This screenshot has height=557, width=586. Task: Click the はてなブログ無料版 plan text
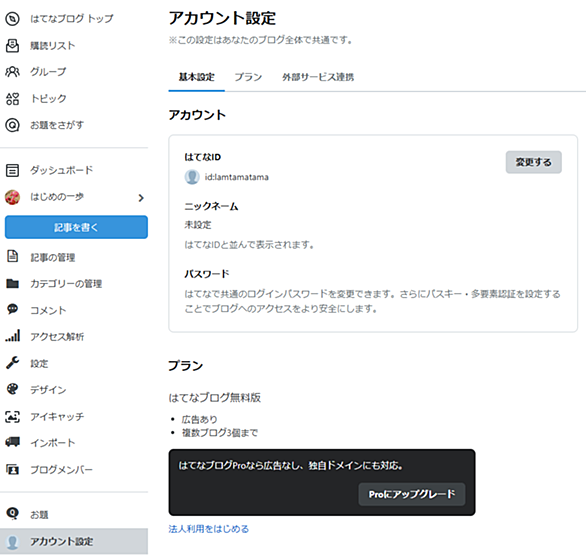click(x=215, y=397)
